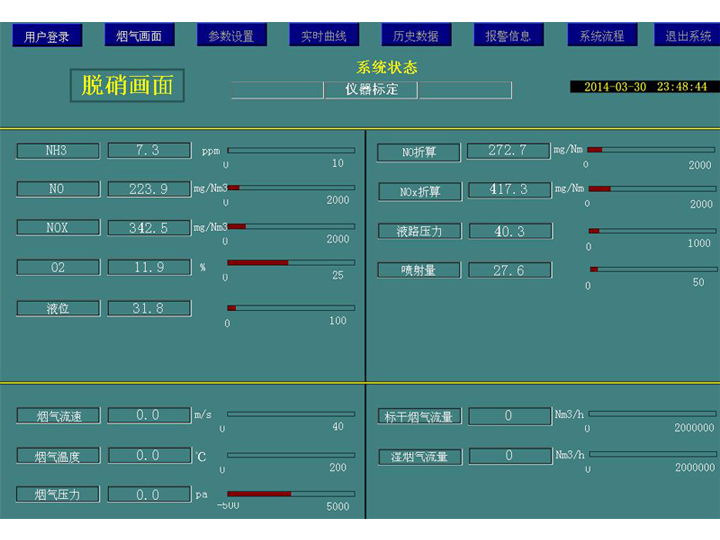Screen dimensions: 720x540
Task: Click the 液位 level progress bar
Action: (x=291, y=308)
